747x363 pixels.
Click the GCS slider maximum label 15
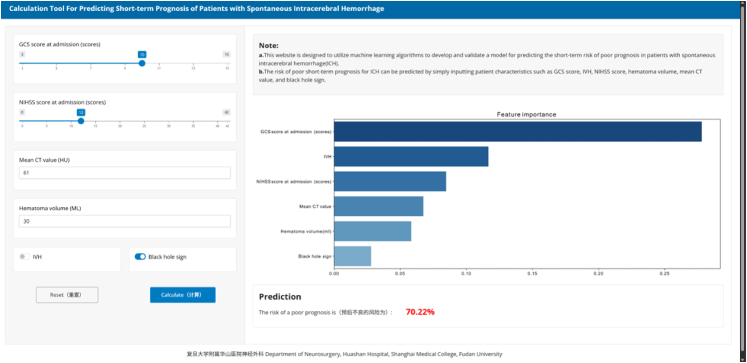(x=227, y=54)
